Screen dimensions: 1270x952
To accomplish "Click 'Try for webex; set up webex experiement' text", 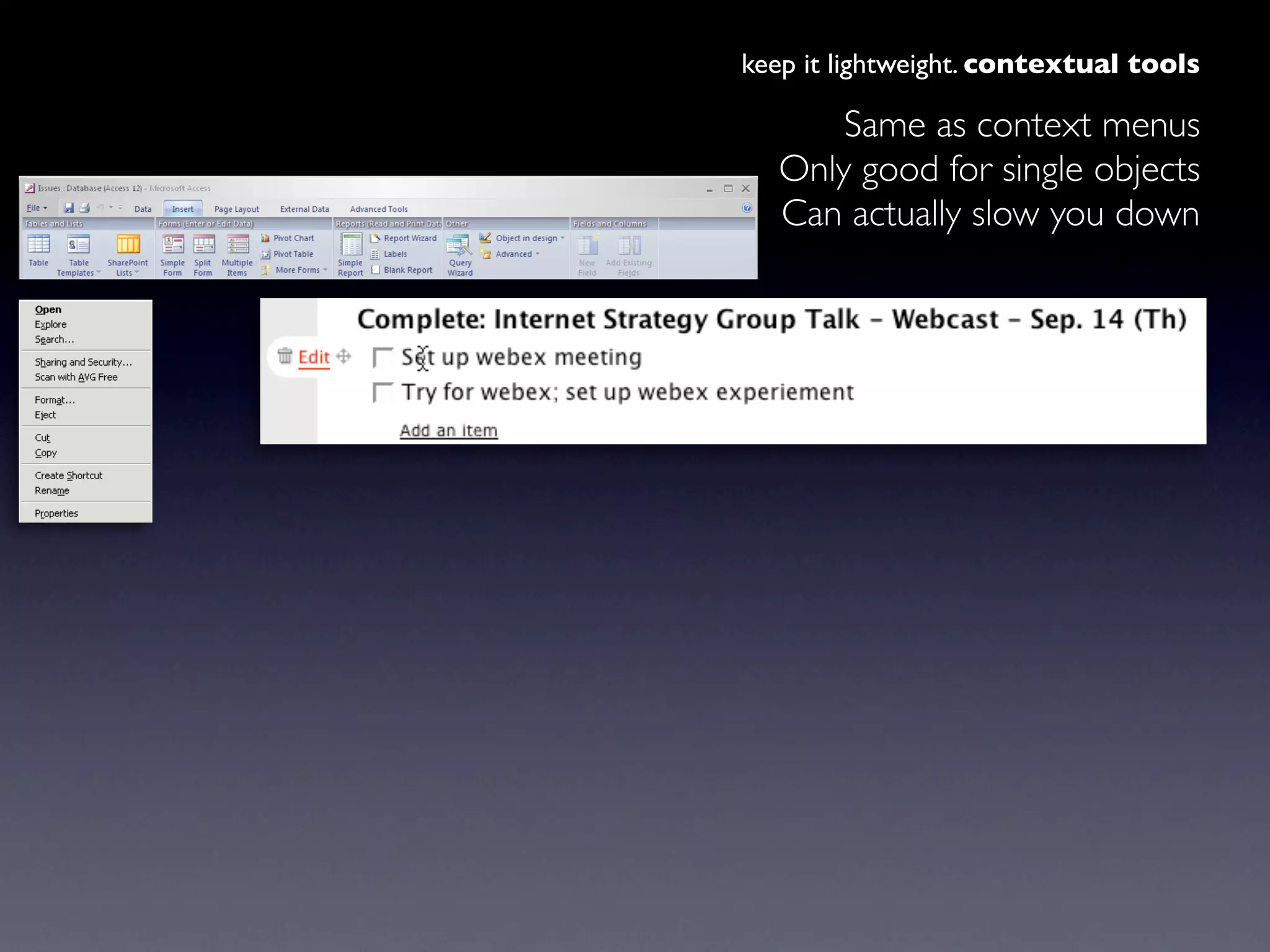I will click(x=628, y=392).
